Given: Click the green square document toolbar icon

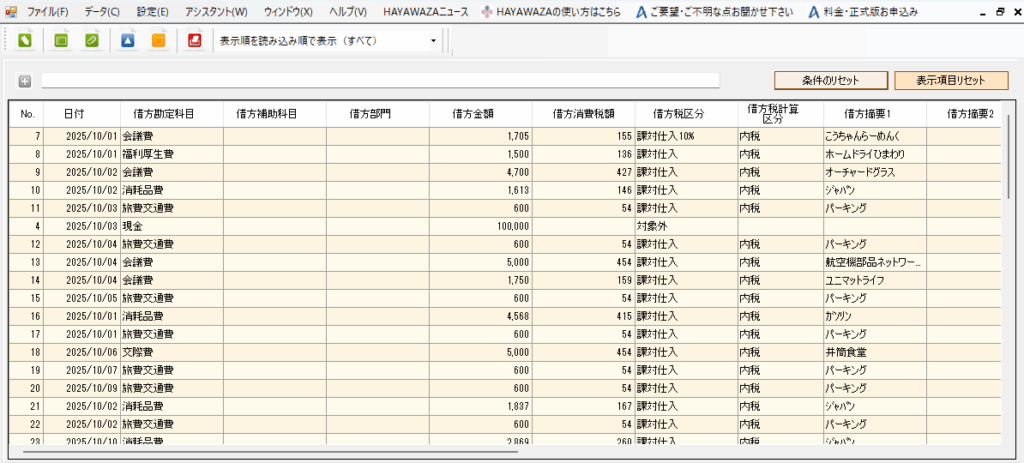Looking at the screenshot, I should [60, 41].
